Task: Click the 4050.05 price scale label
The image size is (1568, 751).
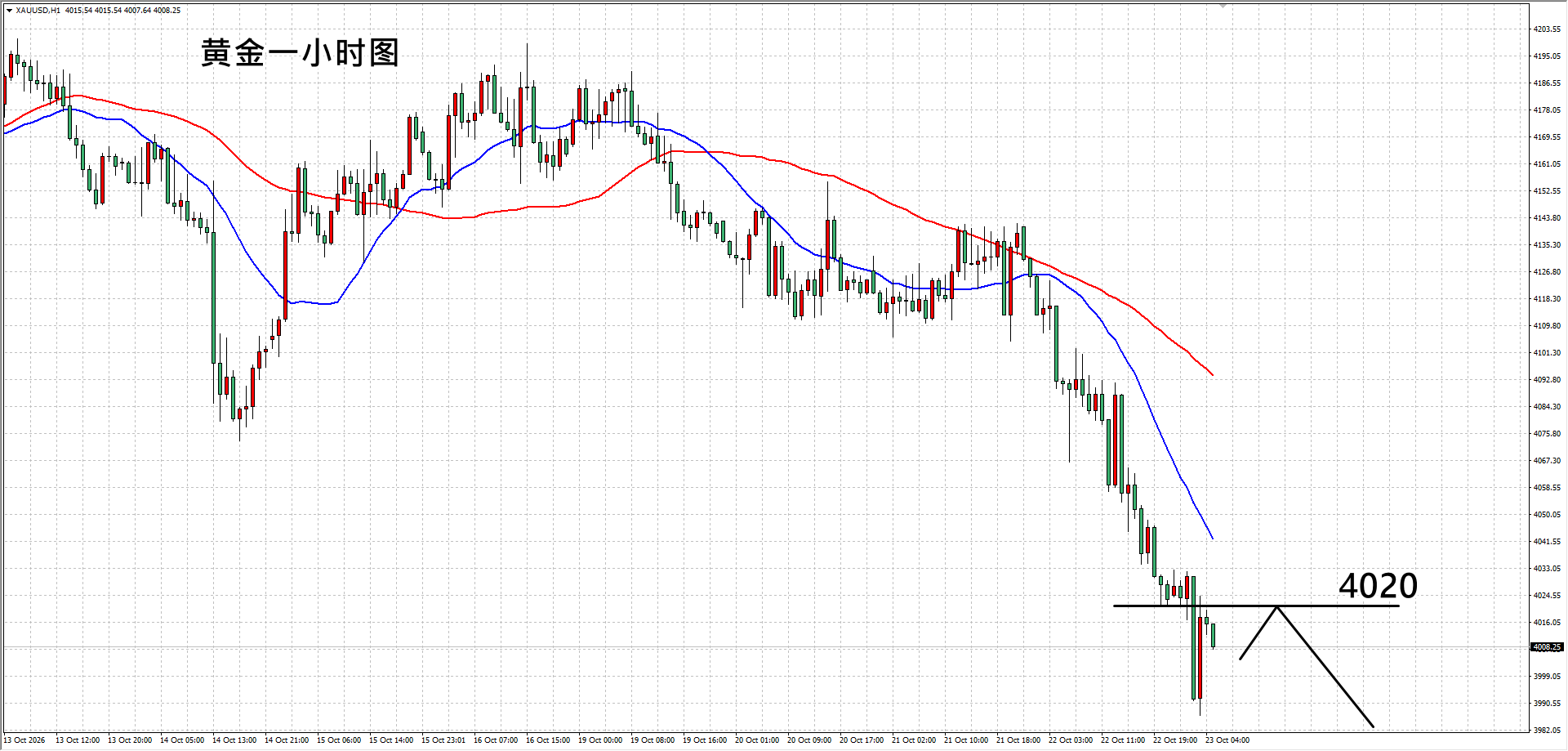Action: coord(1547,515)
